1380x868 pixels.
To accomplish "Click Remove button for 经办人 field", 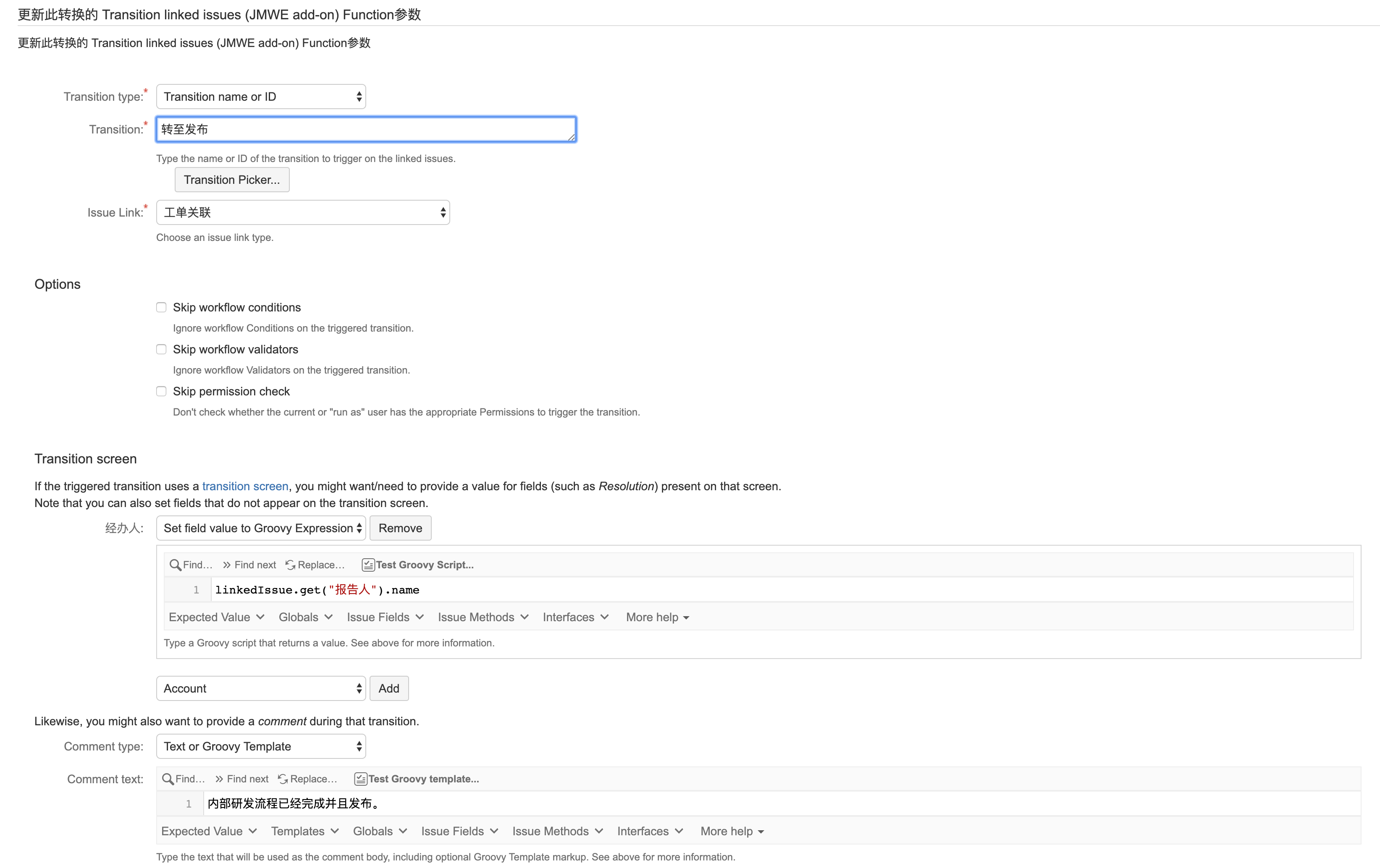I will pos(401,528).
